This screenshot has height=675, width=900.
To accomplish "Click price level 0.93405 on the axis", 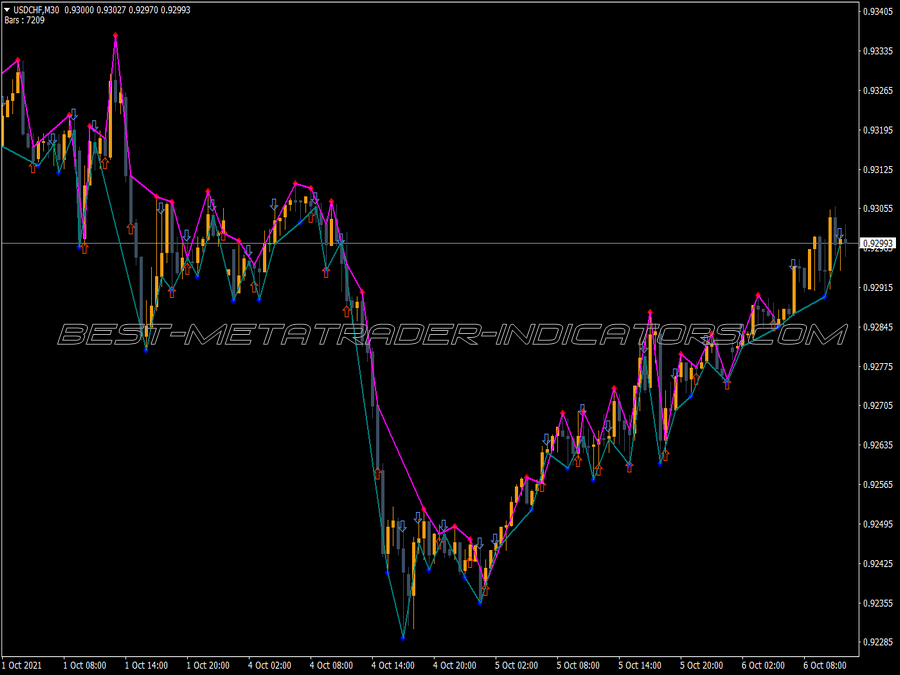I will [x=878, y=11].
